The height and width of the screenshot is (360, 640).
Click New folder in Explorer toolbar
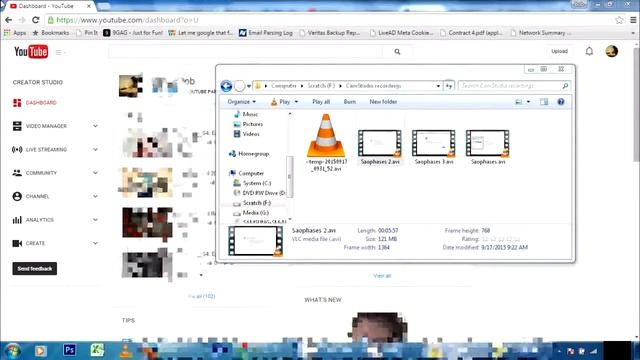[x=383, y=102]
